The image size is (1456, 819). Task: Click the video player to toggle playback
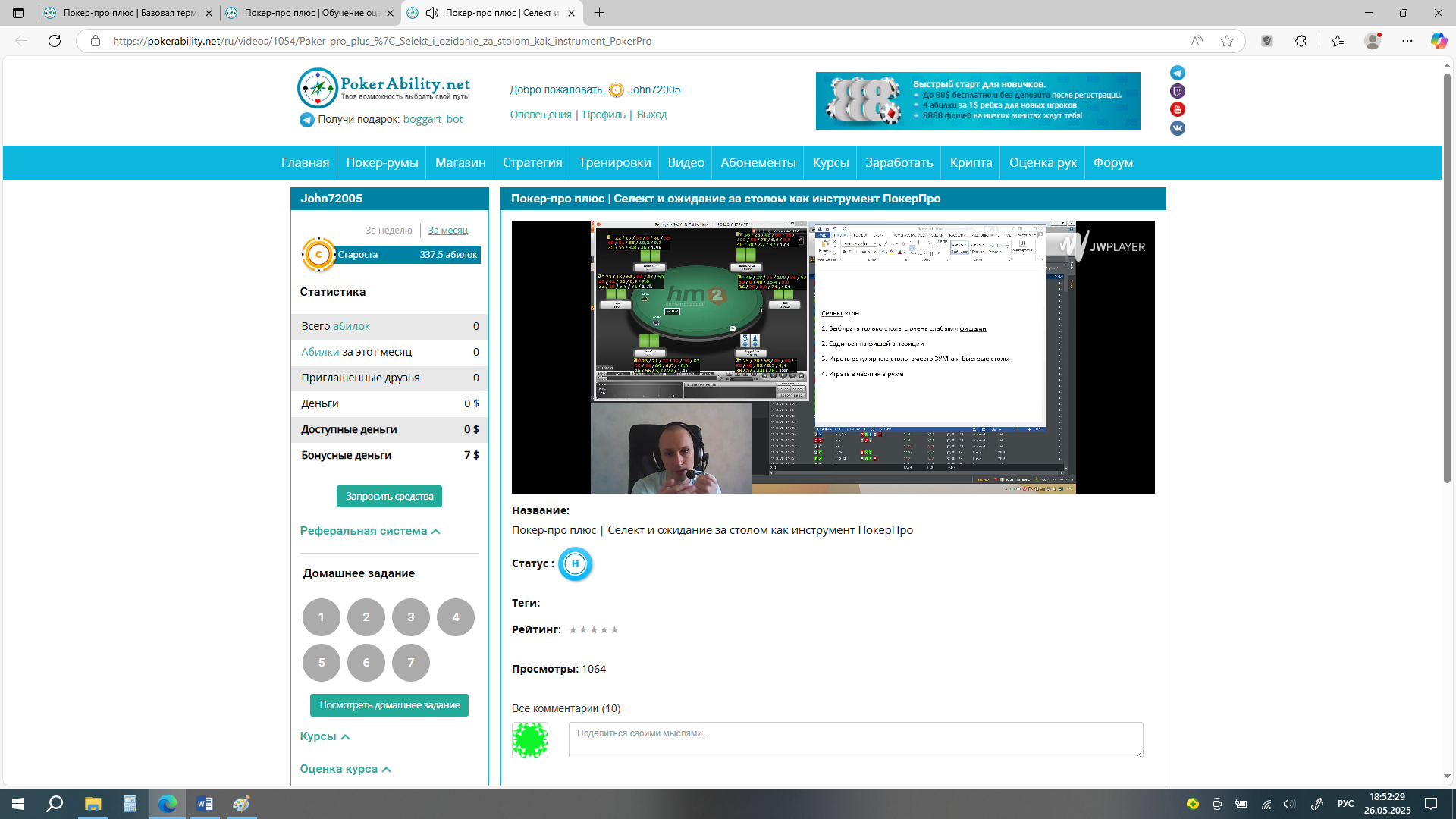click(x=833, y=357)
